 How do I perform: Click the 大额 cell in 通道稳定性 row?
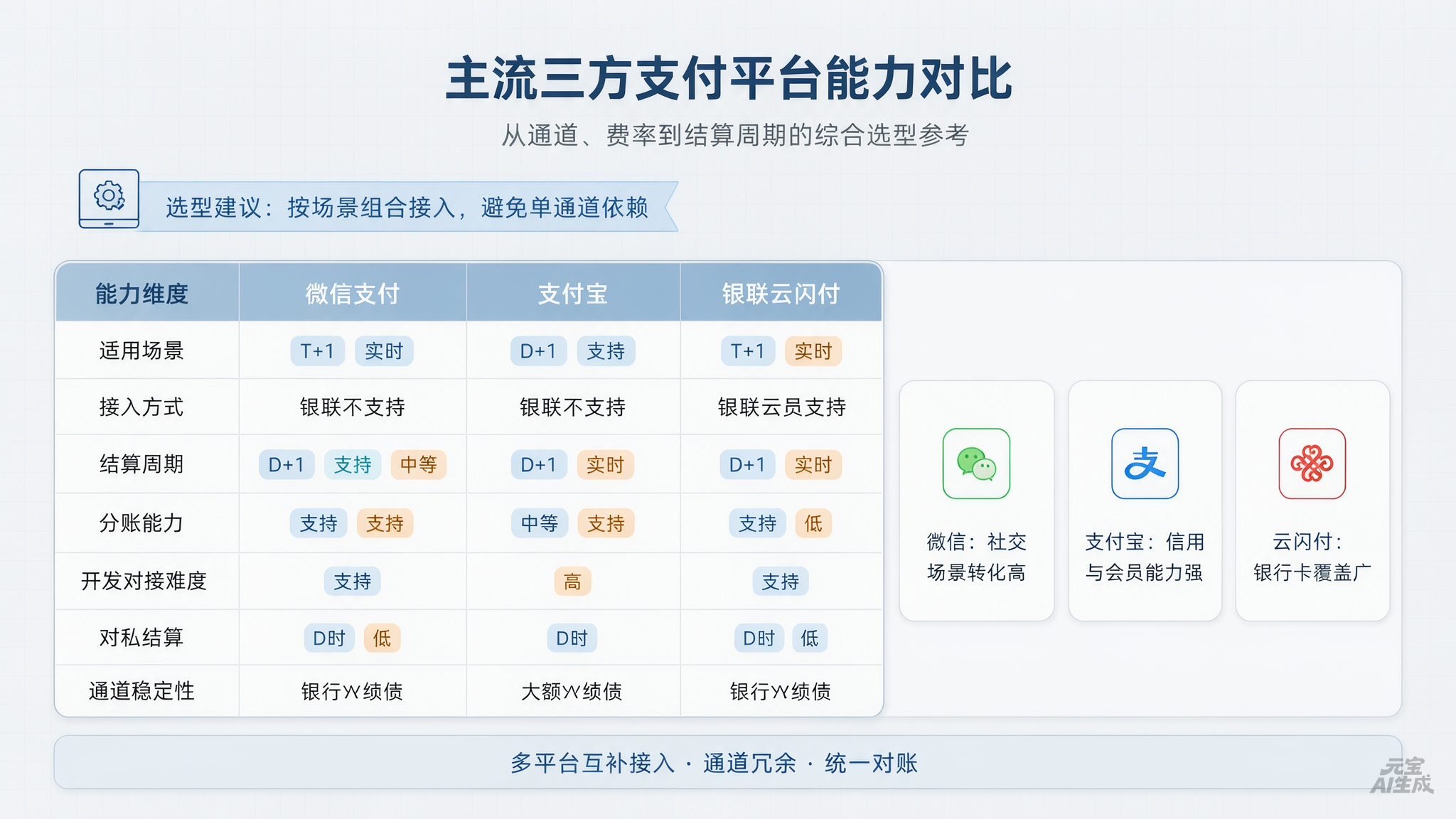click(572, 691)
